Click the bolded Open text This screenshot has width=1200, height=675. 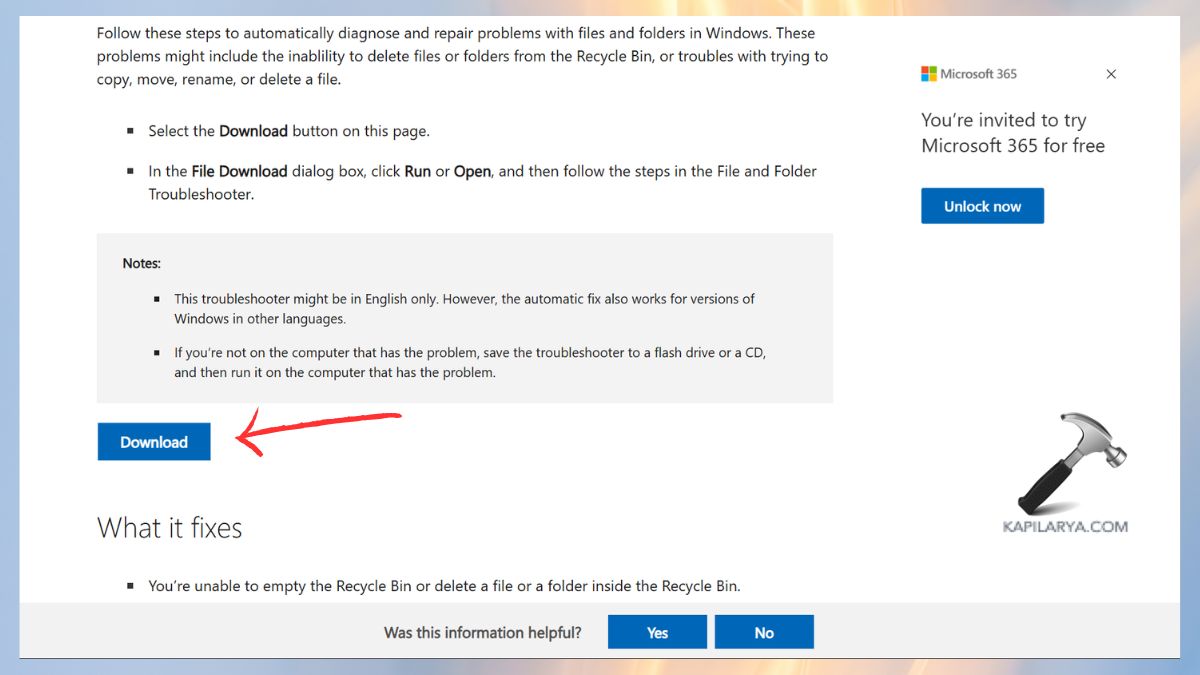[x=472, y=171]
